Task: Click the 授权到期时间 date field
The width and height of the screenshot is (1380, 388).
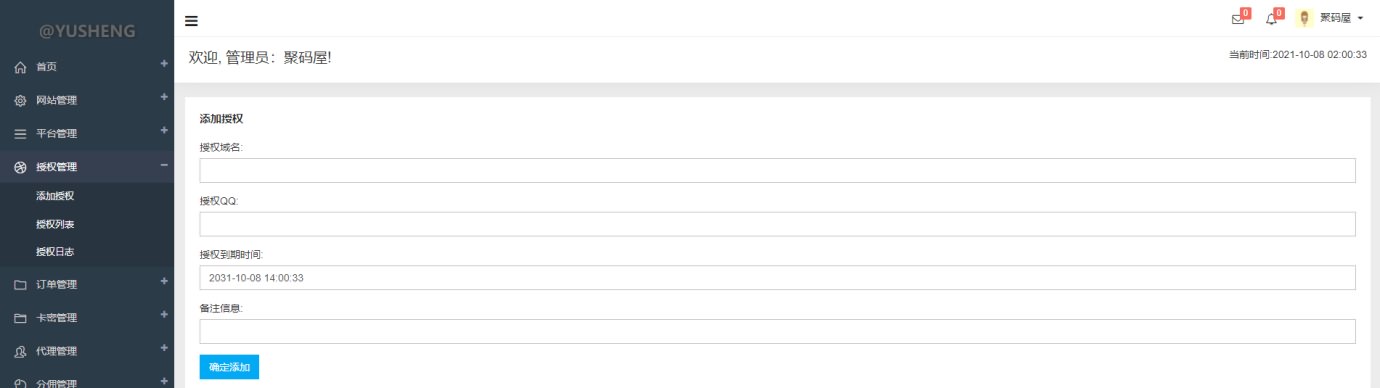Action: (777, 278)
